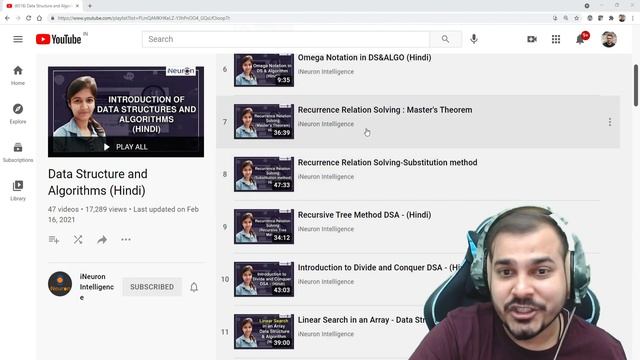The width and height of the screenshot is (640, 360).
Task: Click browser back arrow
Action: pyautogui.click(x=7, y=18)
